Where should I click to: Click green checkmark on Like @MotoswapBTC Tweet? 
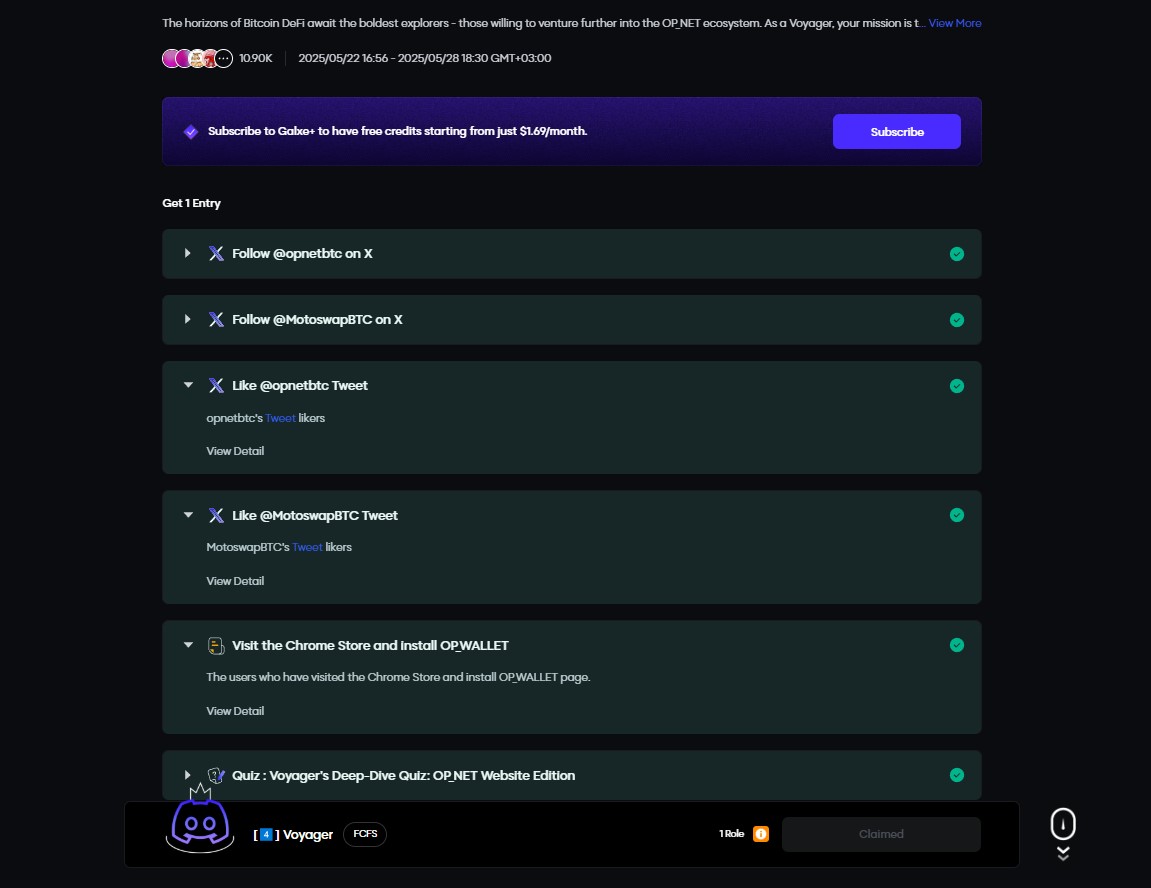click(957, 515)
